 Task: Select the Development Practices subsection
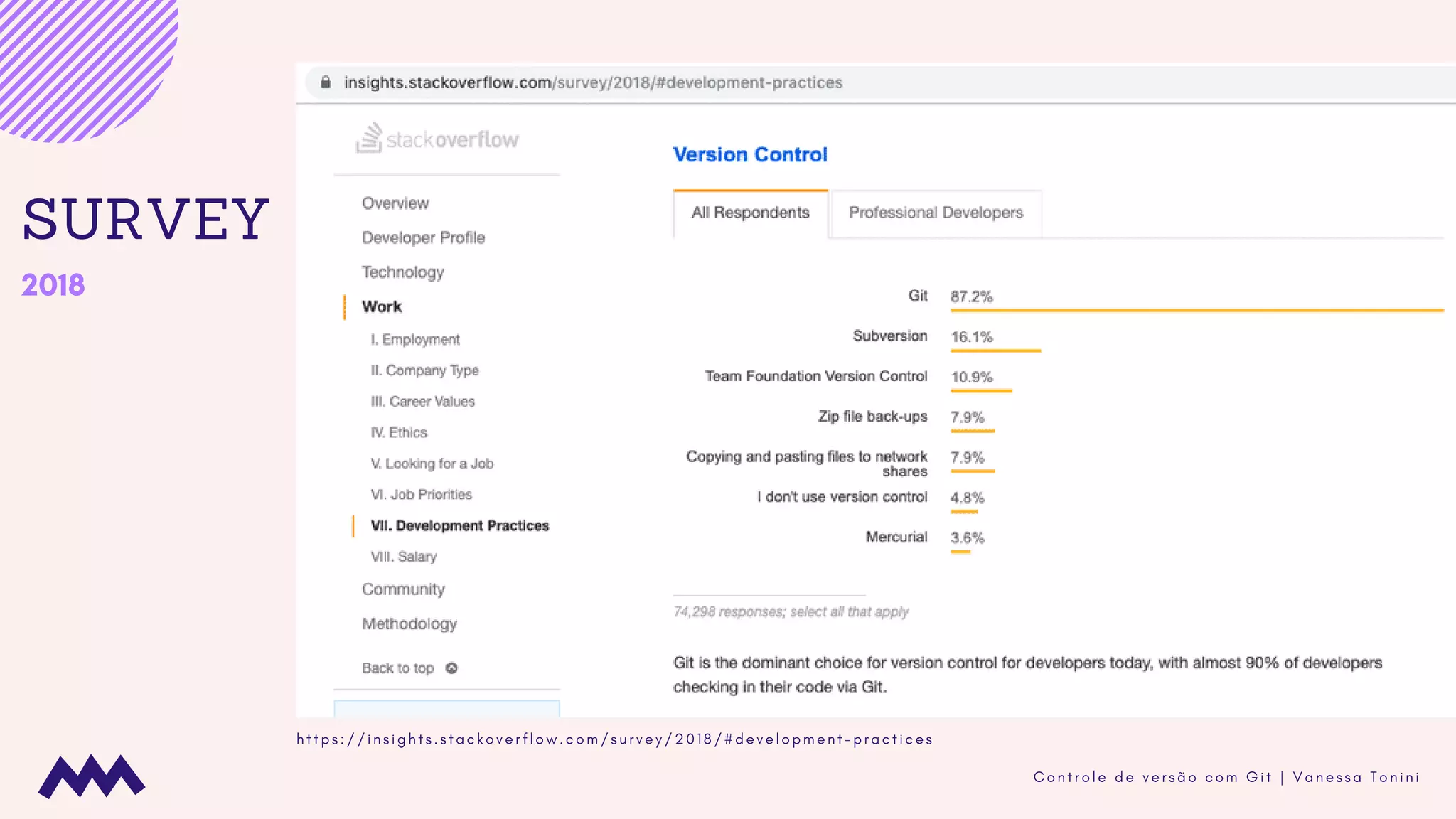click(x=459, y=526)
